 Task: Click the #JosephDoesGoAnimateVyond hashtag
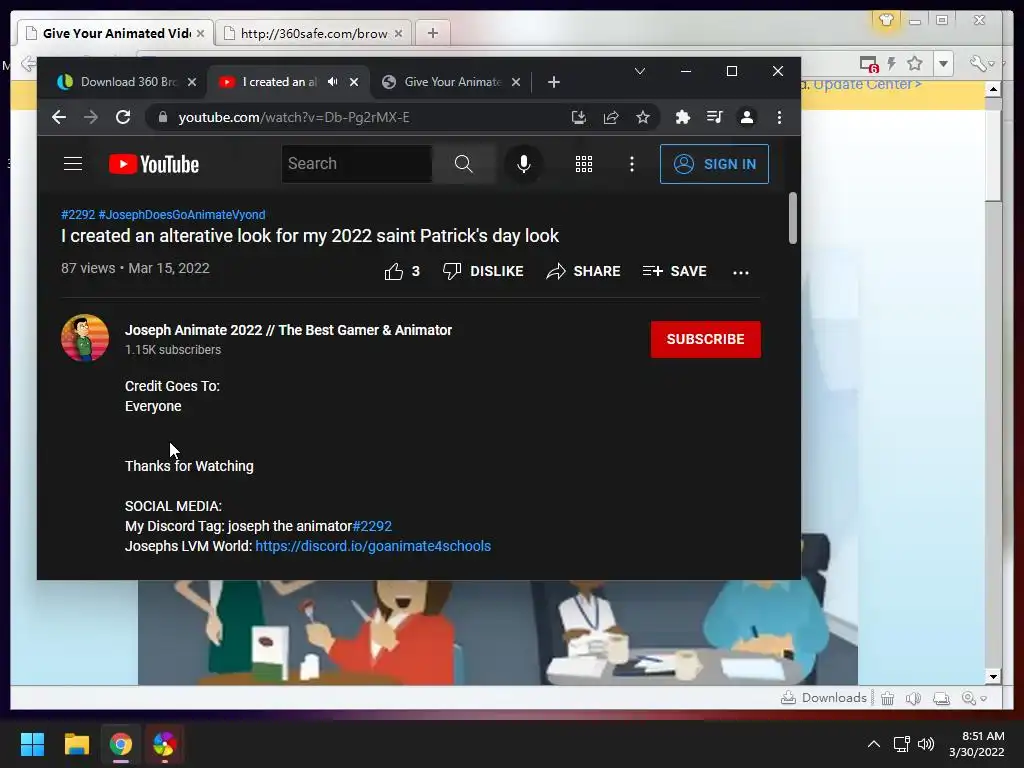click(182, 214)
